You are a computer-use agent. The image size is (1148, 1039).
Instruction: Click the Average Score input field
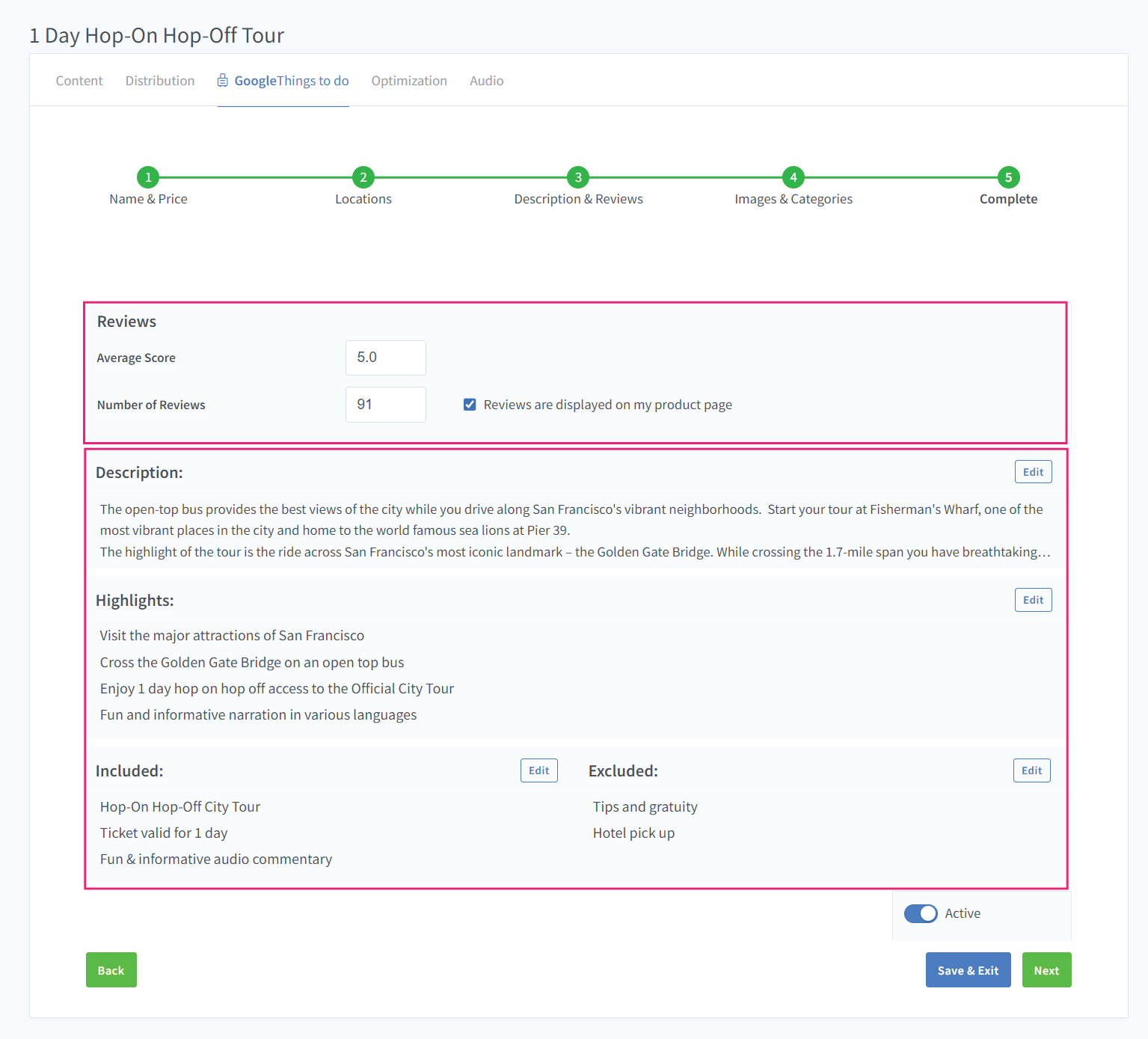386,358
